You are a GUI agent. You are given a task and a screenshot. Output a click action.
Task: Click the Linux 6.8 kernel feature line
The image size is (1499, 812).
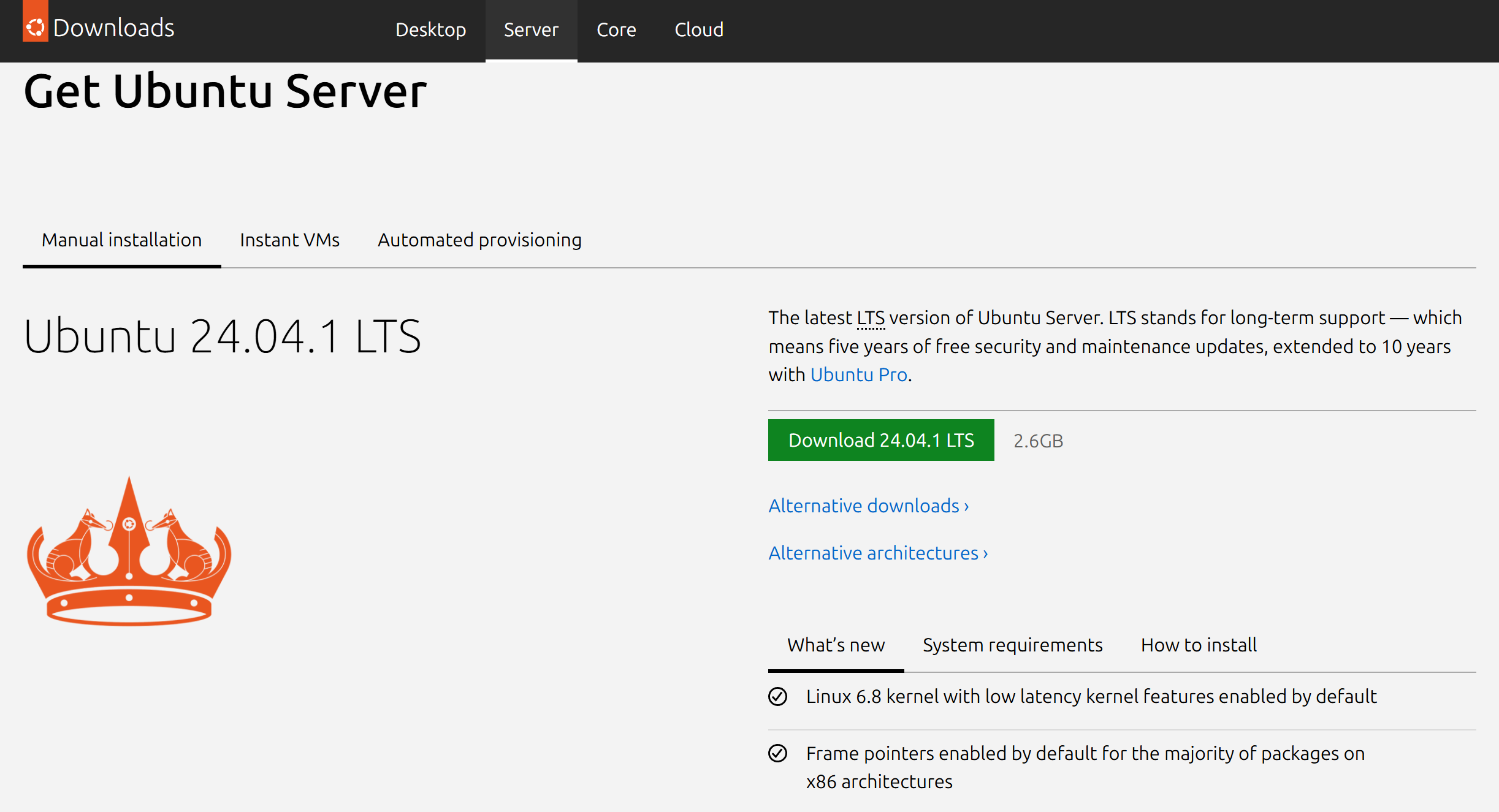(1091, 696)
